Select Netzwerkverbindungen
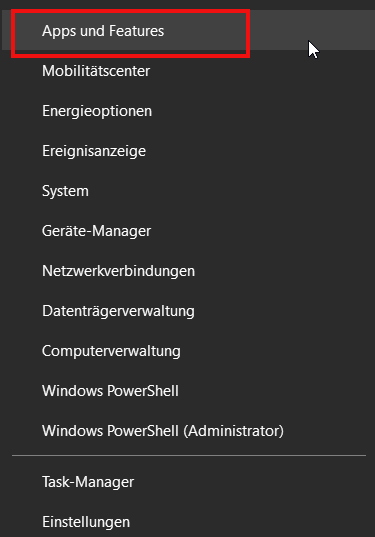 point(188,271)
